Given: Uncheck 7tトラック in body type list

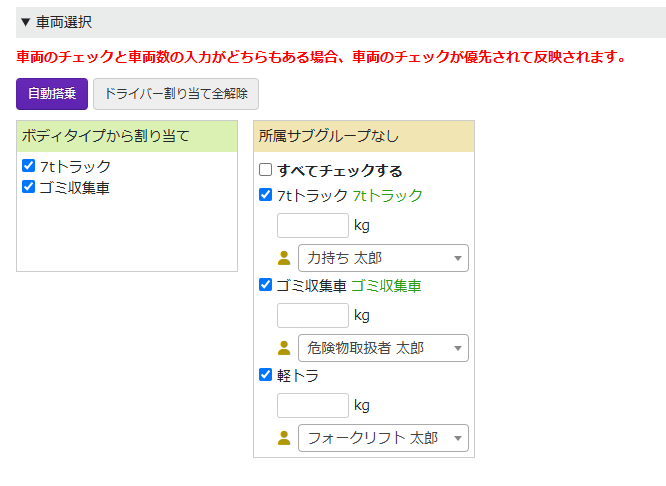Looking at the screenshot, I should 29,166.
